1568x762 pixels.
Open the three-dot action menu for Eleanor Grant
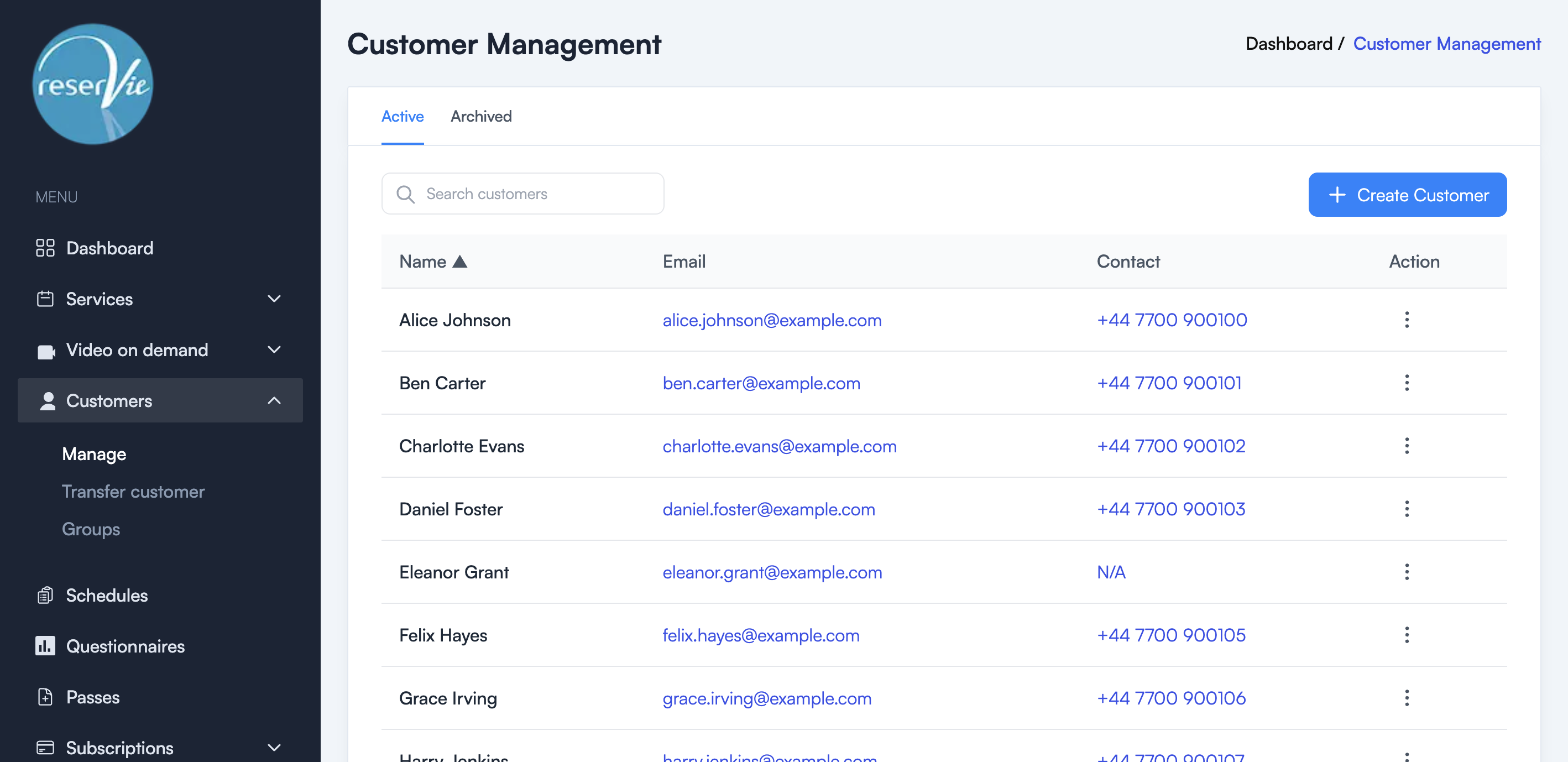point(1407,572)
